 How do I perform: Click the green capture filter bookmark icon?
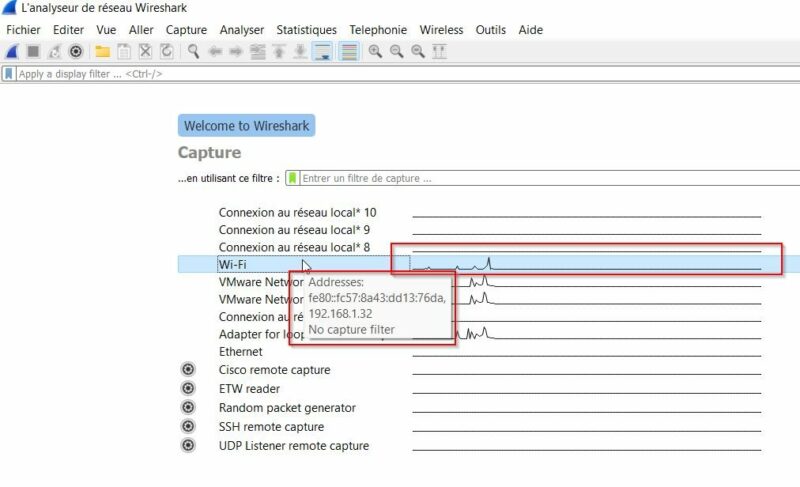(x=292, y=178)
